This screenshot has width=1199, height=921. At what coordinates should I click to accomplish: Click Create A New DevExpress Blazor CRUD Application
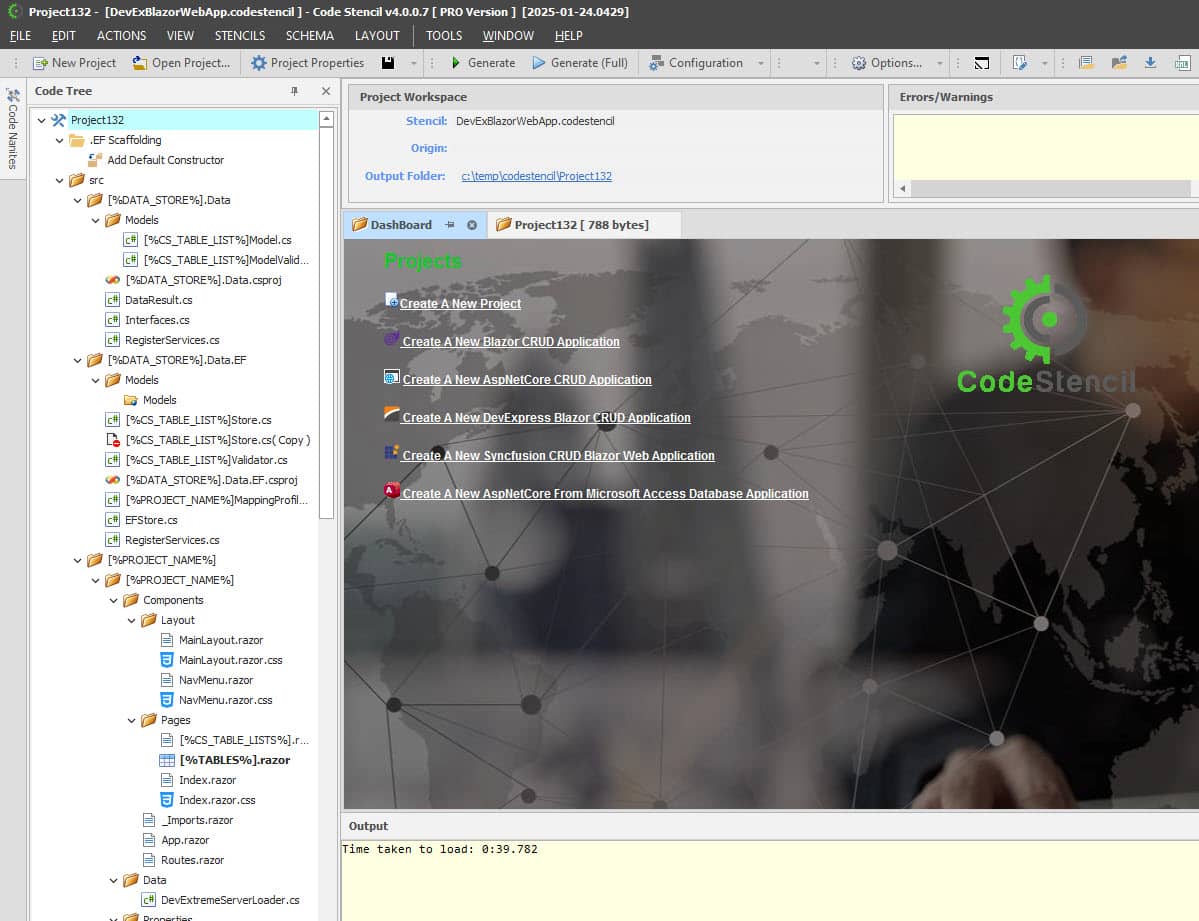tap(546, 418)
